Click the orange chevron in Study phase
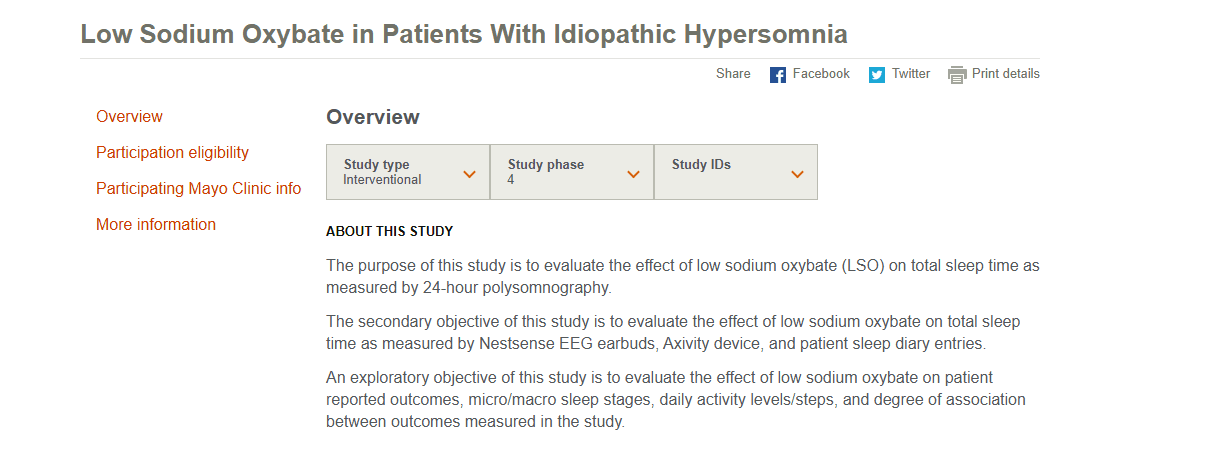This screenshot has height=461, width=1210. click(x=633, y=174)
